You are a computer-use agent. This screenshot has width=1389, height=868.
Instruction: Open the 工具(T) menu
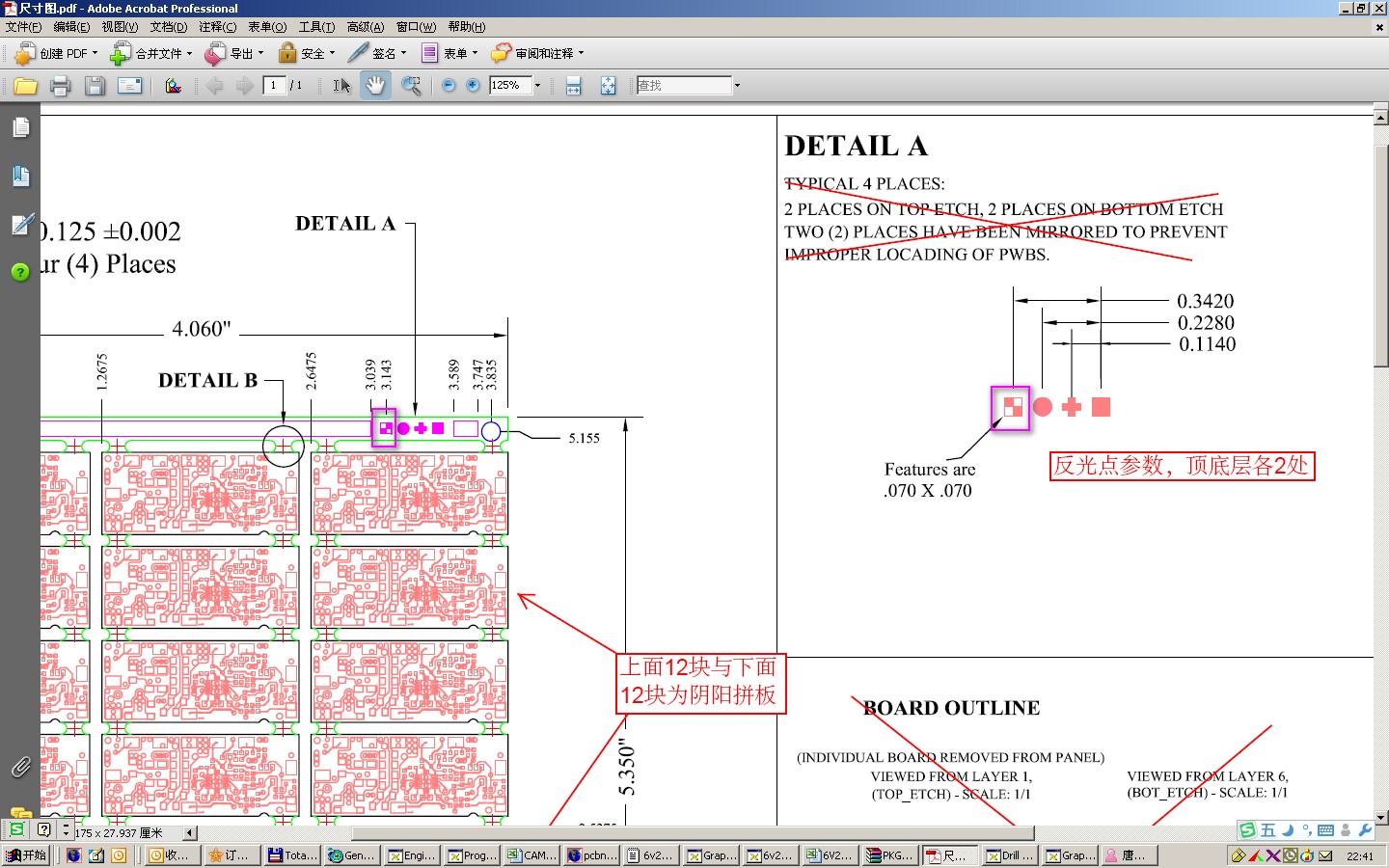[x=316, y=27]
